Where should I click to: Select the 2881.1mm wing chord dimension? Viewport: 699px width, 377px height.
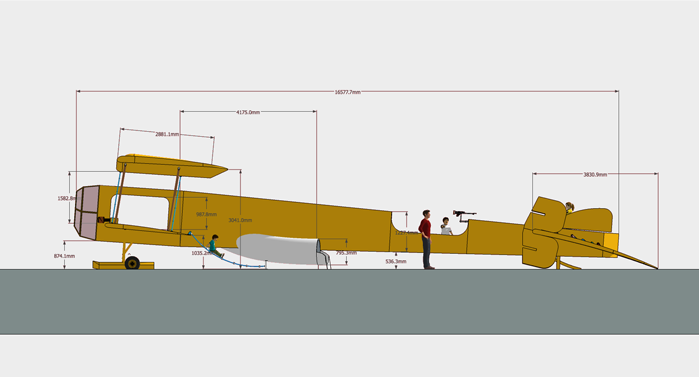(x=167, y=134)
